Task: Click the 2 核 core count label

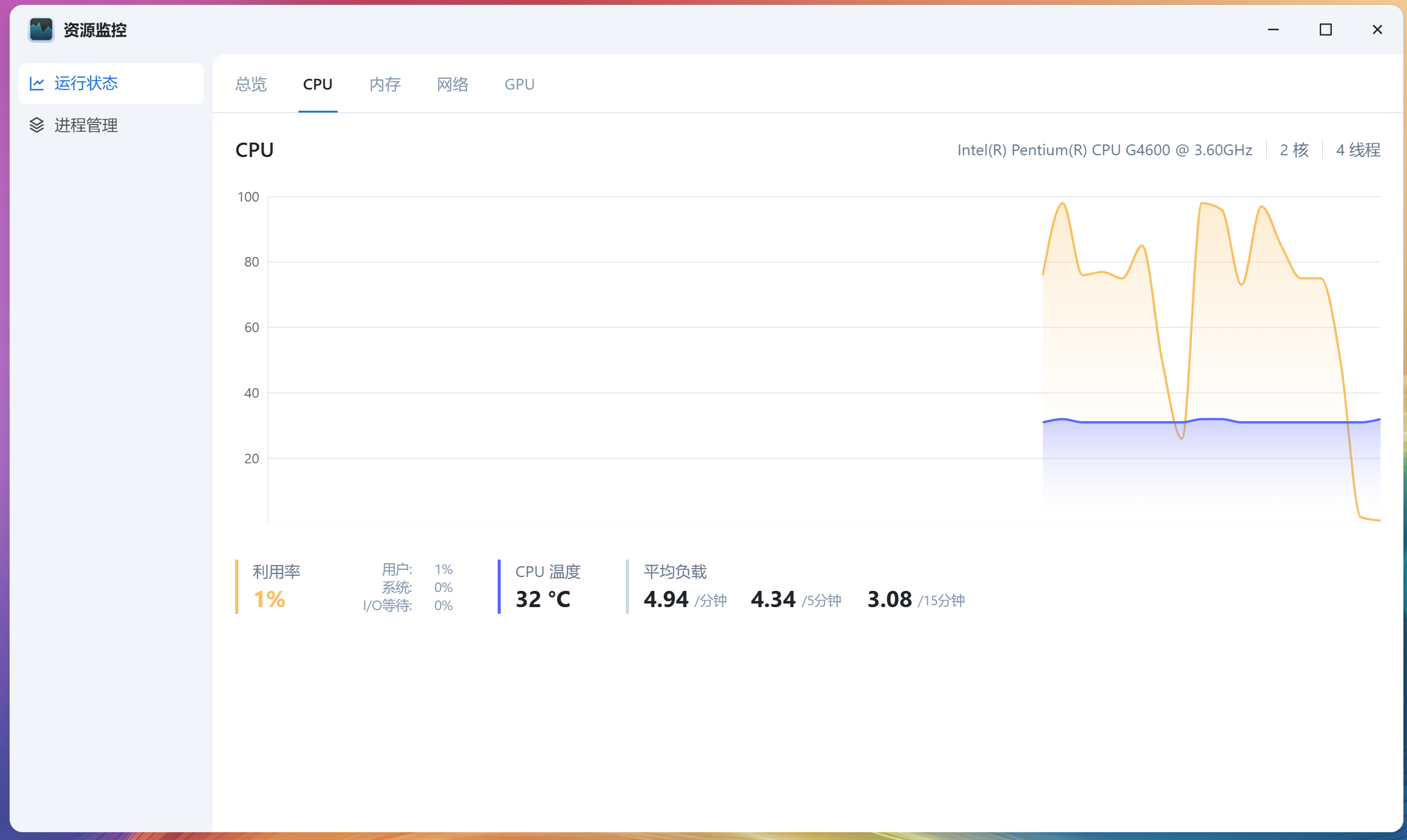Action: pyautogui.click(x=1294, y=150)
